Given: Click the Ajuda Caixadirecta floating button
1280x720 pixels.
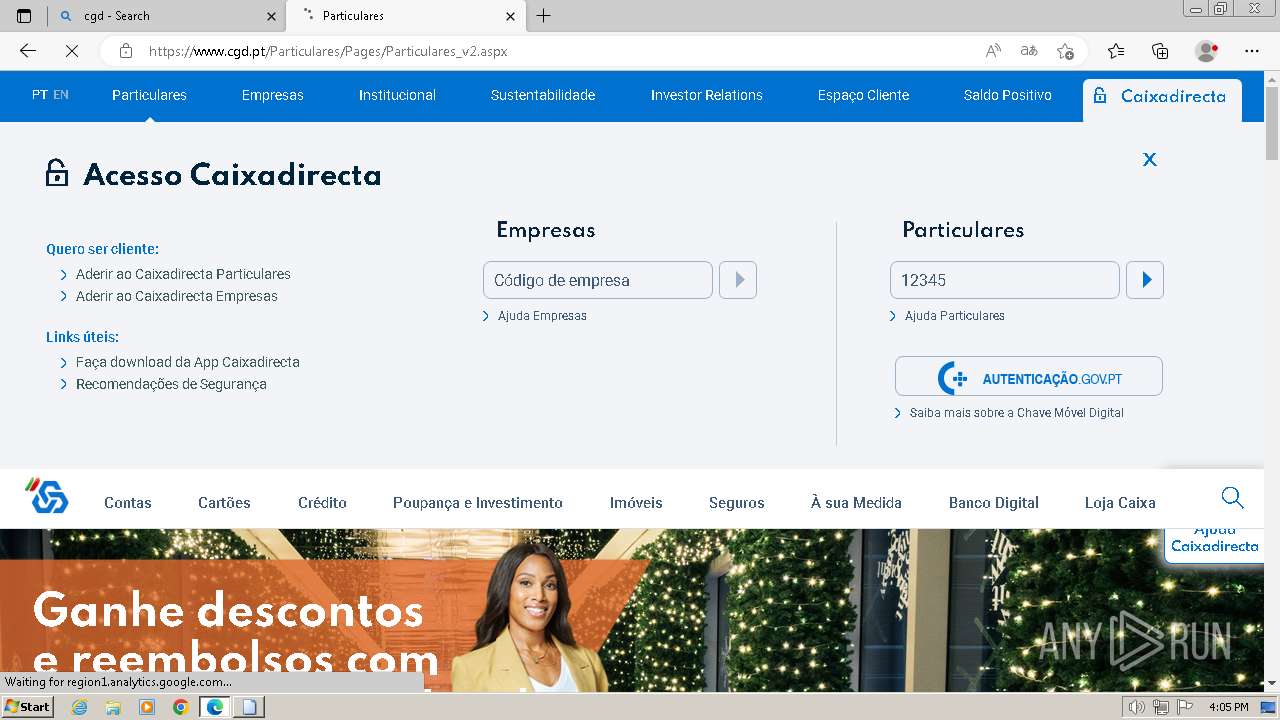Looking at the screenshot, I should point(1214,545).
